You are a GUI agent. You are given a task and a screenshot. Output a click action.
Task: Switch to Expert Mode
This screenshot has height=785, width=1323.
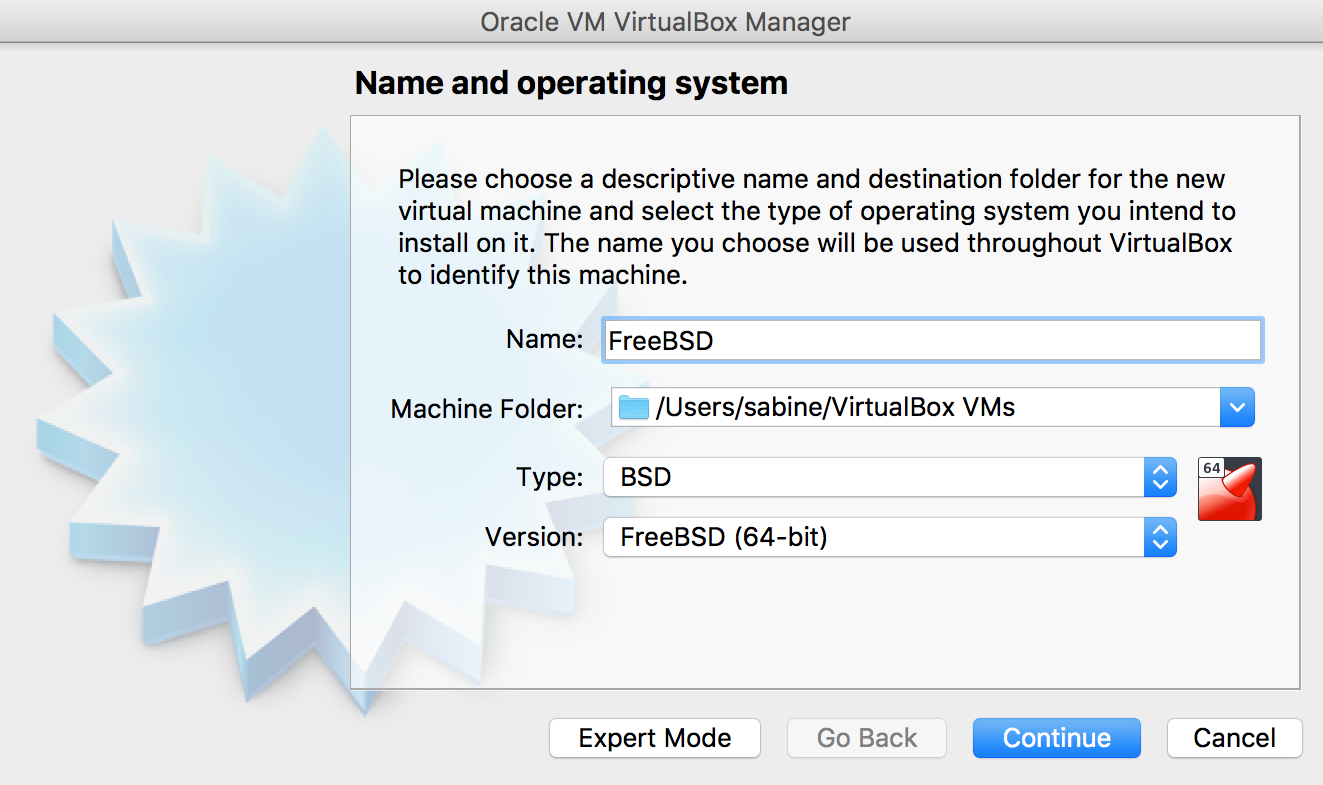[x=654, y=738]
